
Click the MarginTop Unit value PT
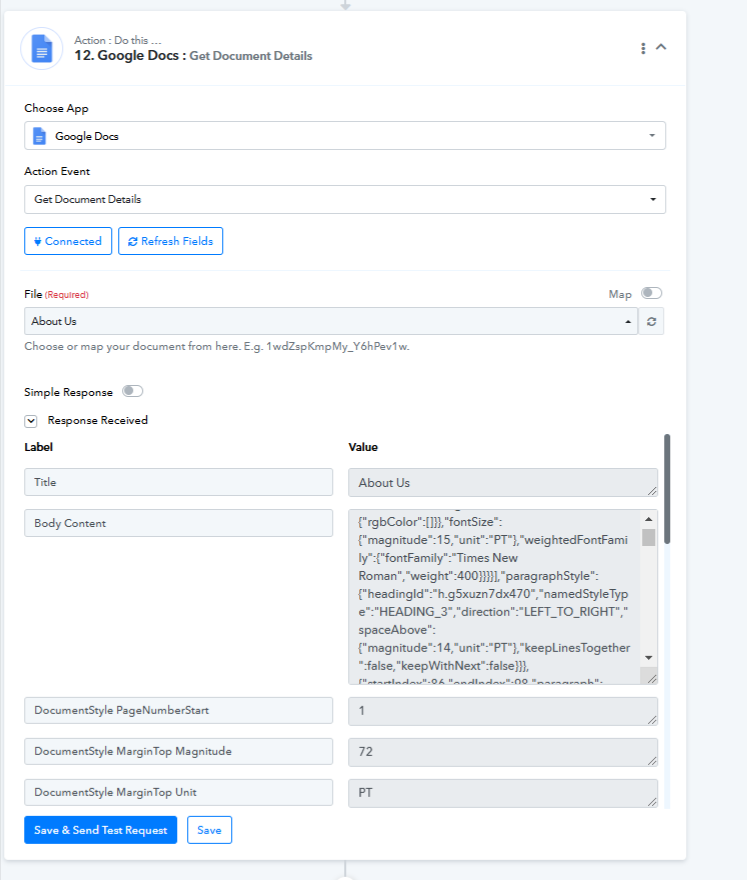[x=503, y=793]
